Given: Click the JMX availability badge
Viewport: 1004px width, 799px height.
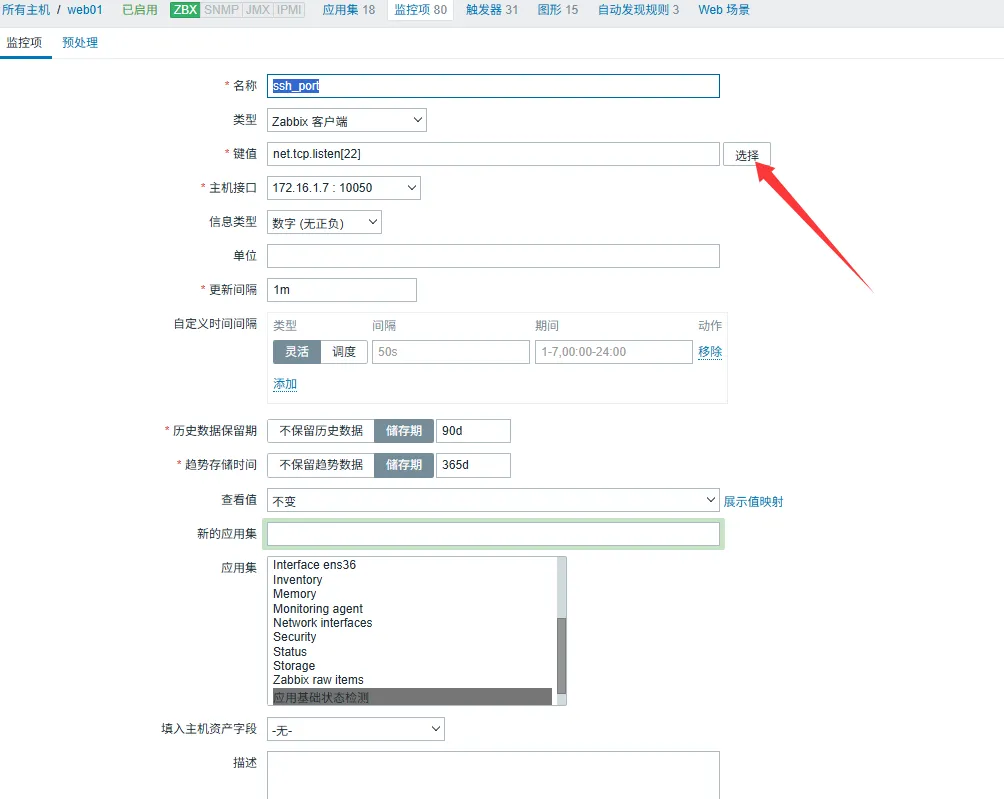Looking at the screenshot, I should coord(257,10).
